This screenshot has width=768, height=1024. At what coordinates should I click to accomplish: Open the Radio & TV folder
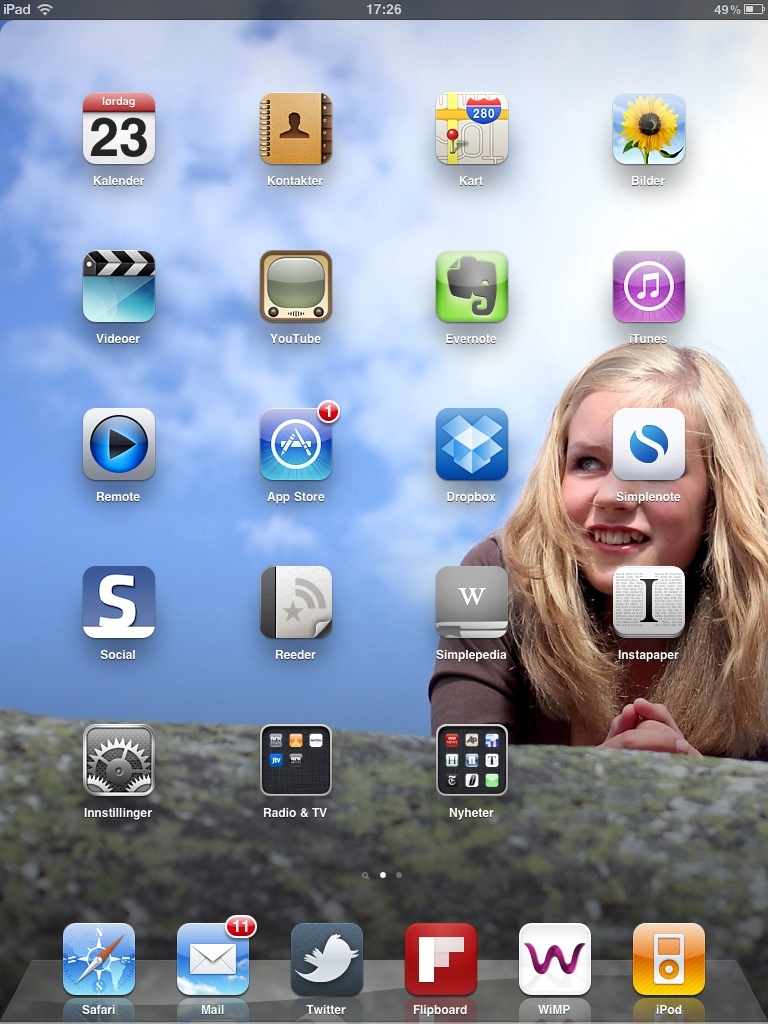pos(296,760)
